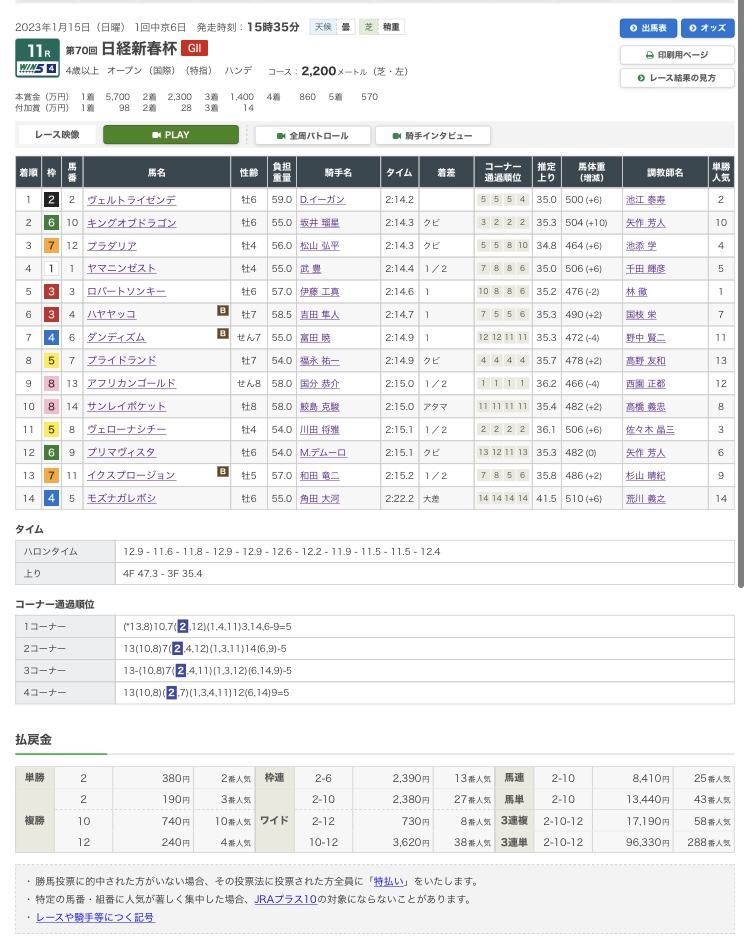Open 全周パトロール video

pos(313,136)
